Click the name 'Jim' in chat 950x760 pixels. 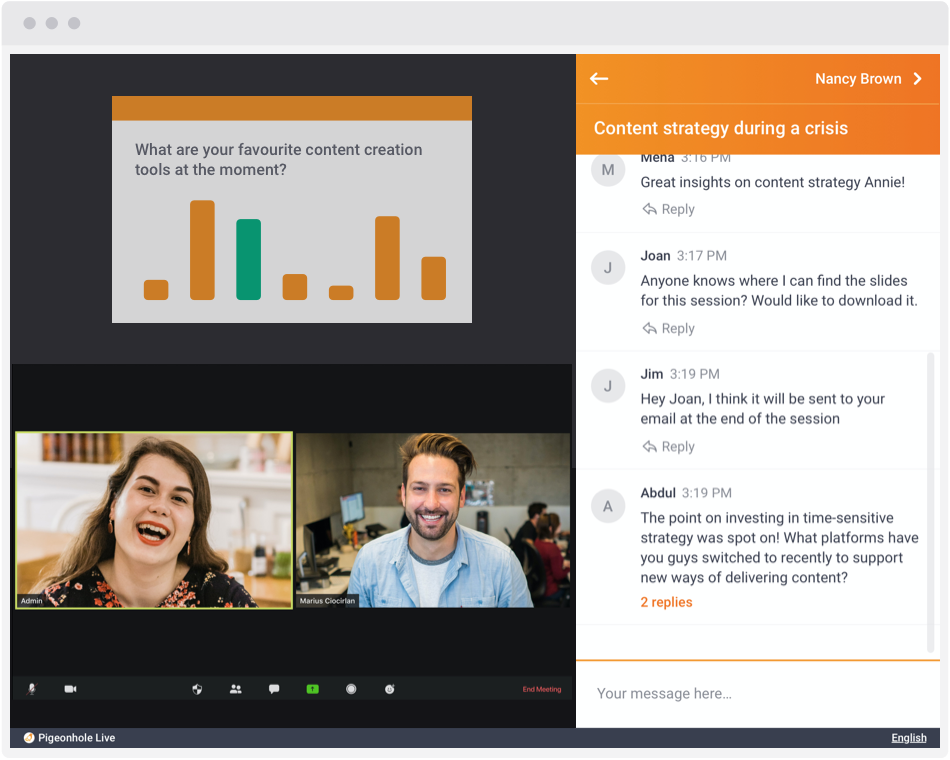pos(652,374)
